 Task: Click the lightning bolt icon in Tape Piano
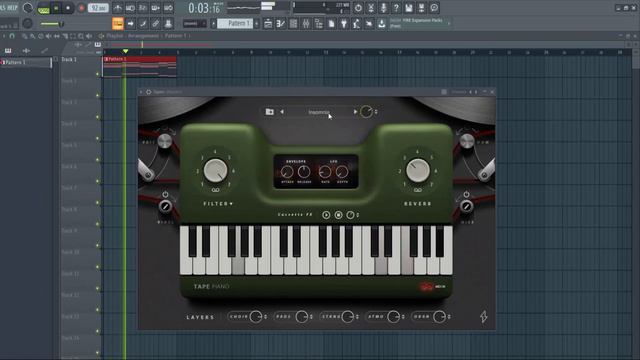[x=484, y=316]
